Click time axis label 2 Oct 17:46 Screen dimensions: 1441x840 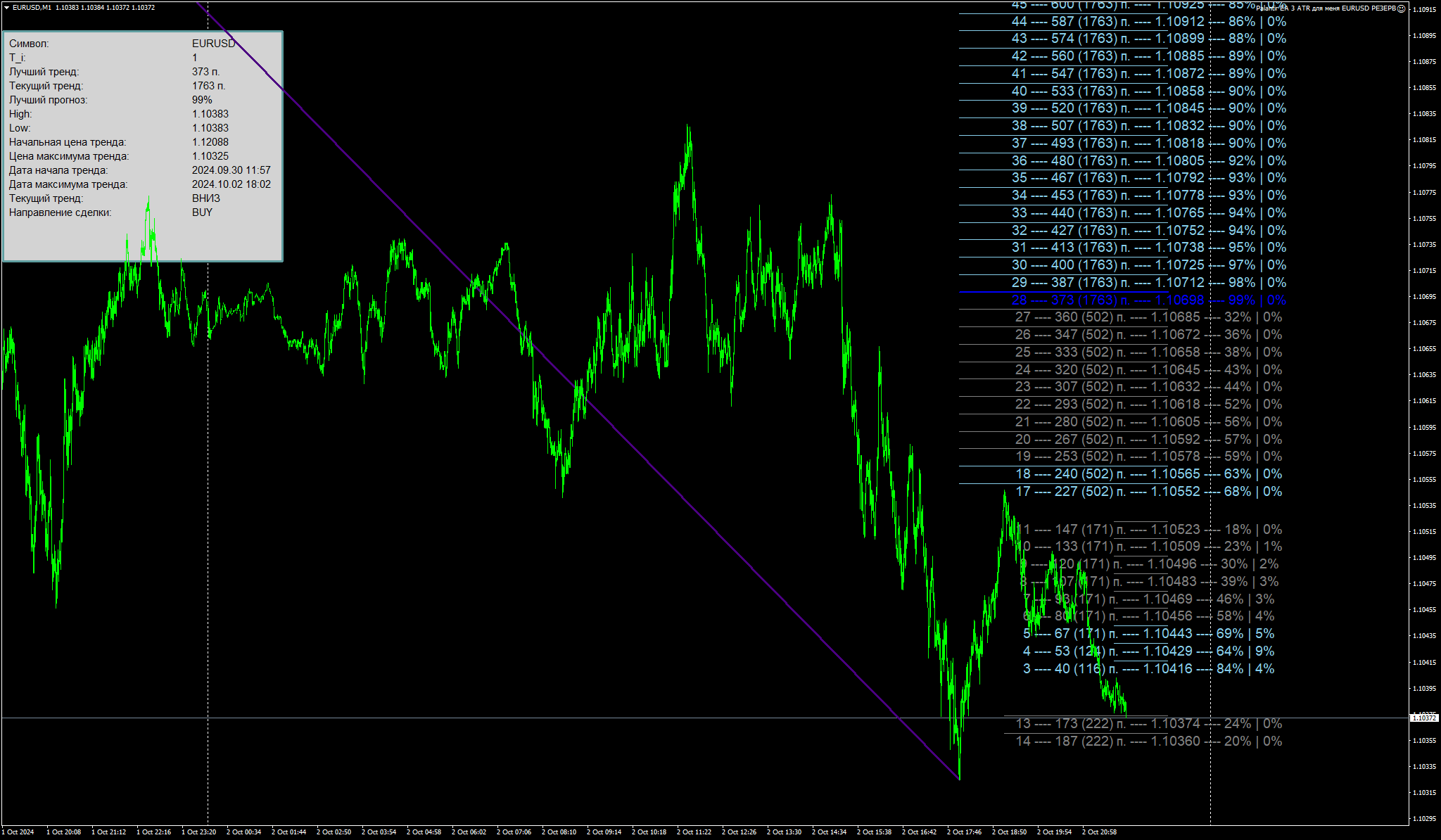coord(964,832)
